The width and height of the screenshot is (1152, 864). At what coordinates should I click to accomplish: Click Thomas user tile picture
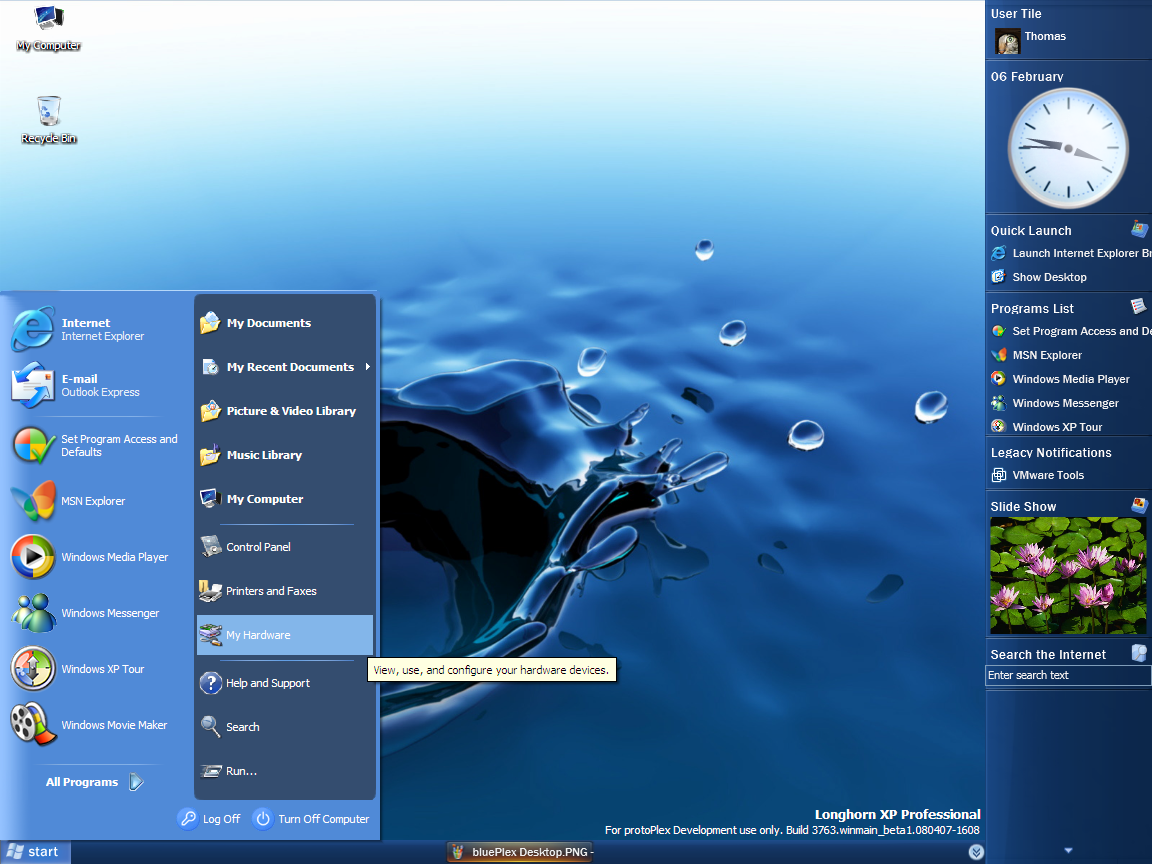[x=1007, y=41]
